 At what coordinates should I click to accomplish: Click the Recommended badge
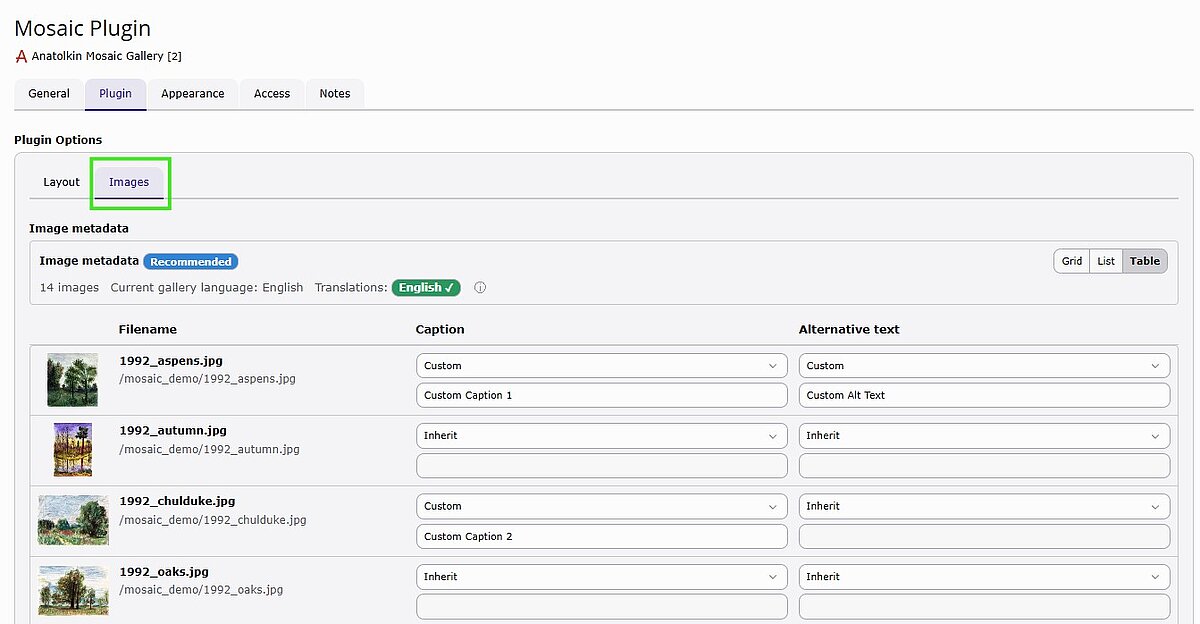coord(191,262)
